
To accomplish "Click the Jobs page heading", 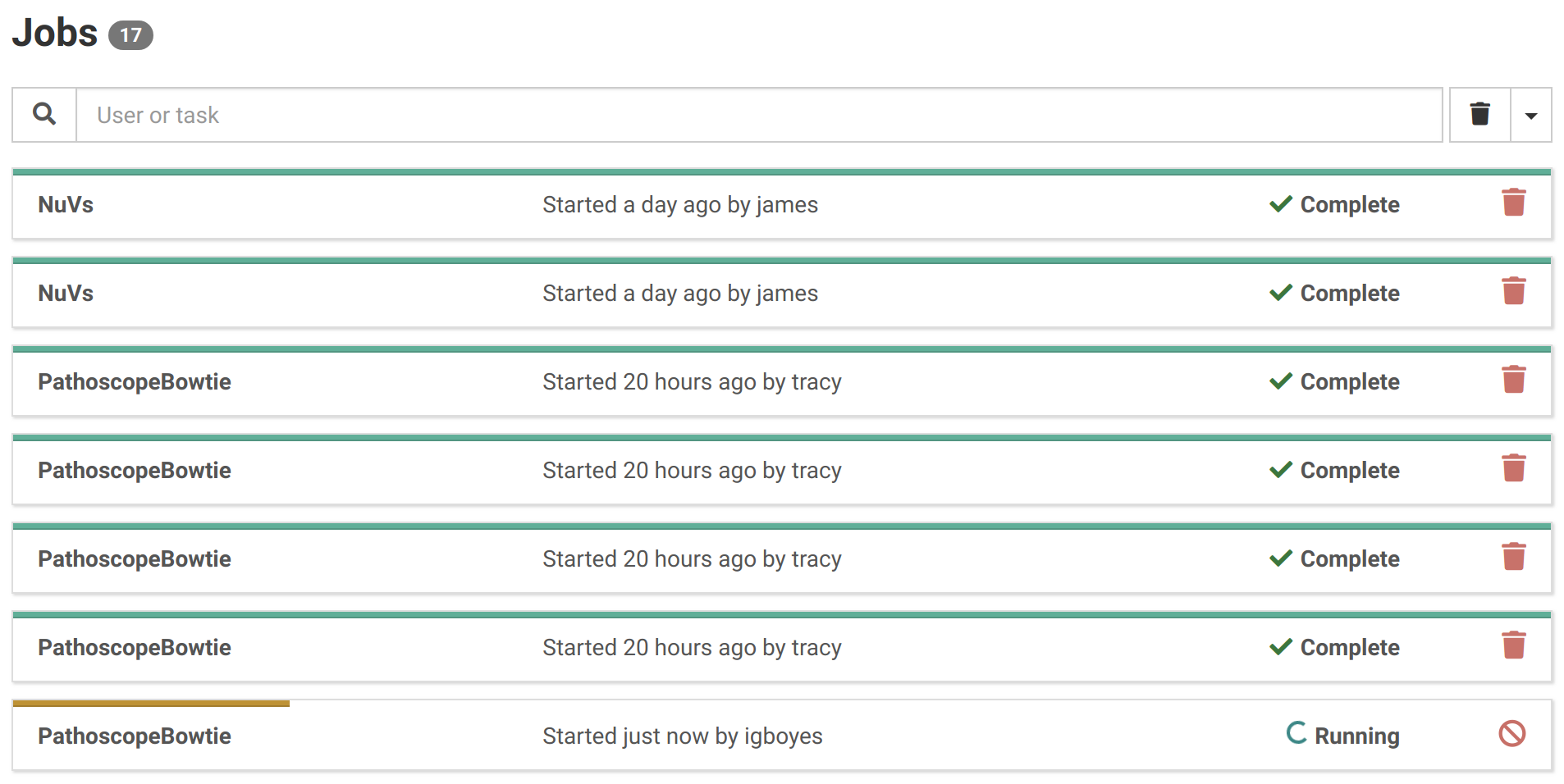I will 55,34.
